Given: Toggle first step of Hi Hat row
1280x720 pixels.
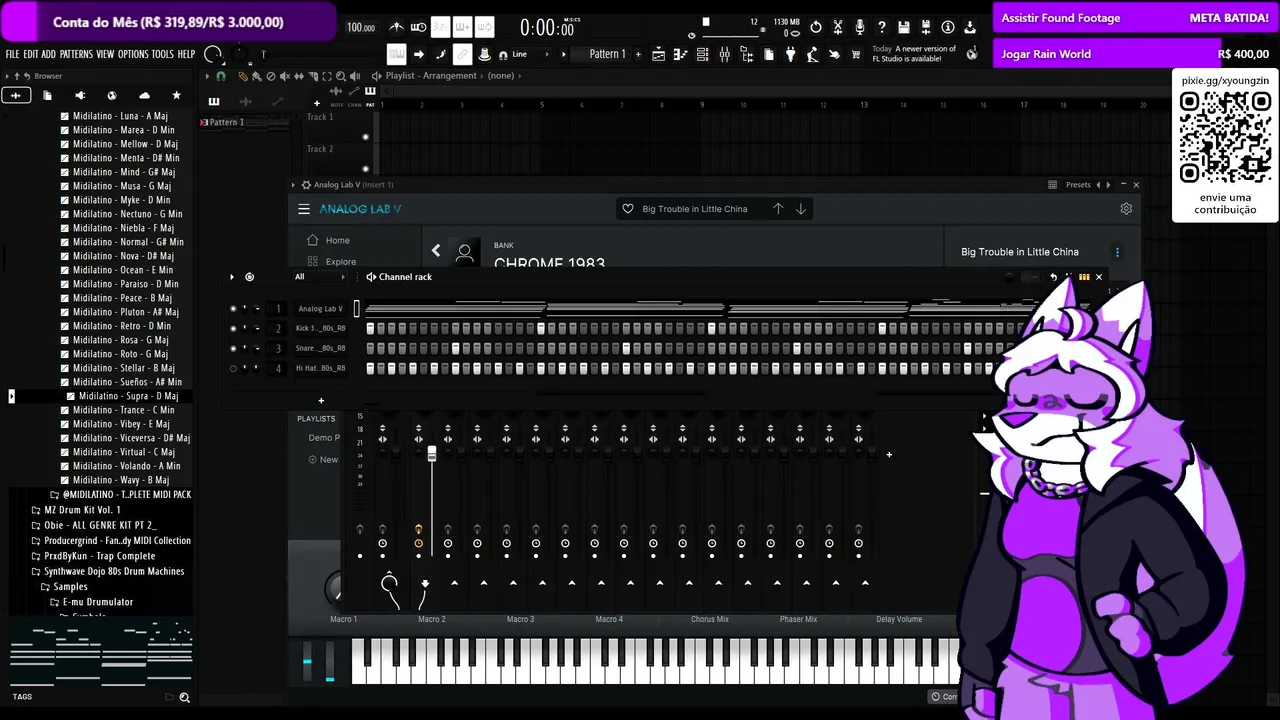Looking at the screenshot, I should (x=370, y=368).
